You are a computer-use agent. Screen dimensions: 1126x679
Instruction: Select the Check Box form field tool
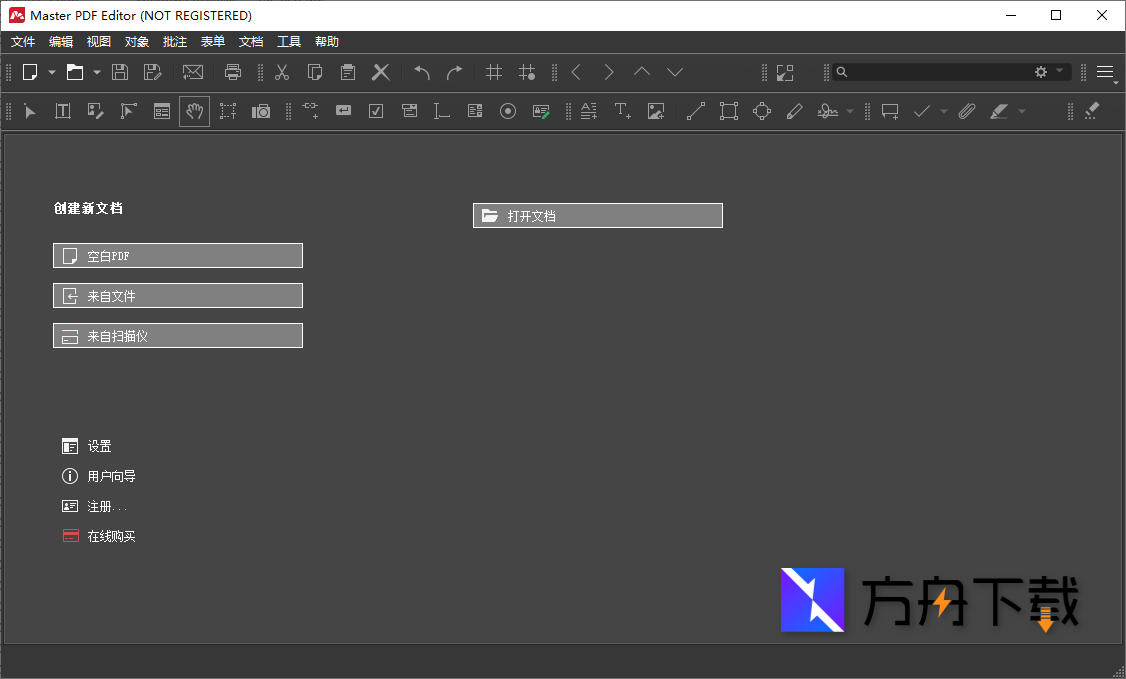coord(376,111)
